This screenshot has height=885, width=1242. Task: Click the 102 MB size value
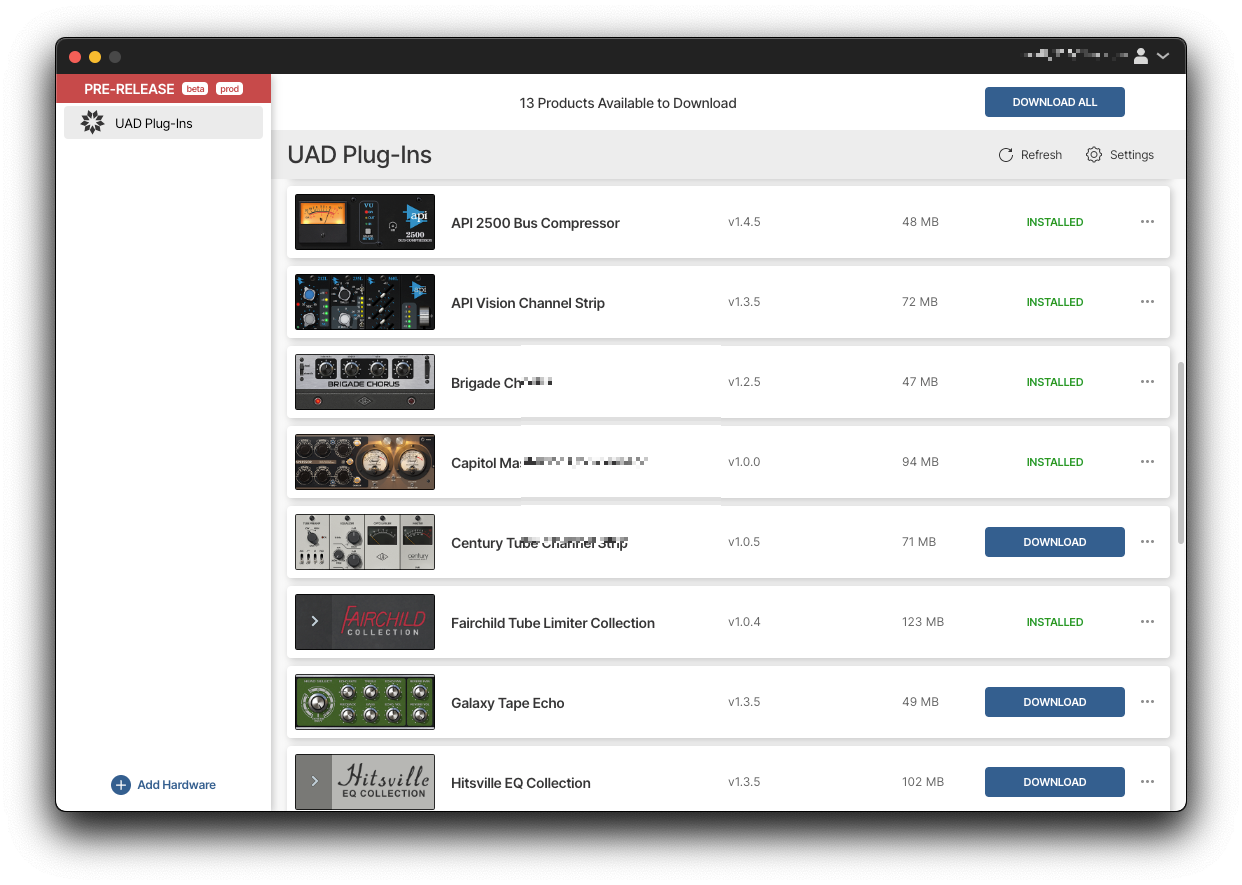pyautogui.click(x=923, y=782)
